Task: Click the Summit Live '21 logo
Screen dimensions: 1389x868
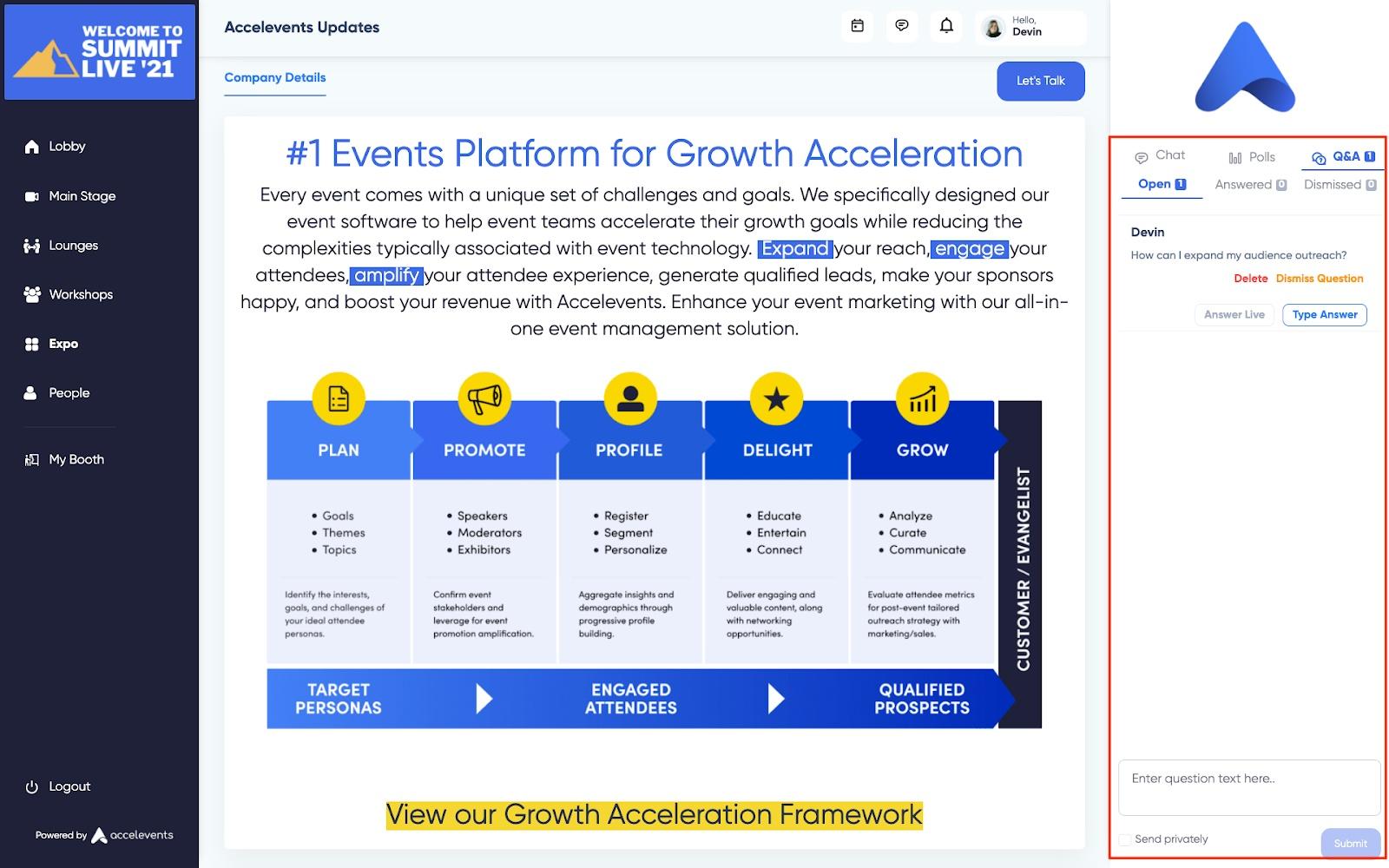Action: (x=100, y=50)
